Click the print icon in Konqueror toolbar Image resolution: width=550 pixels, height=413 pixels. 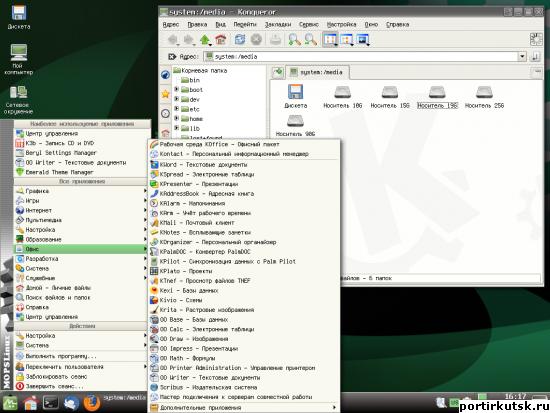275,39
